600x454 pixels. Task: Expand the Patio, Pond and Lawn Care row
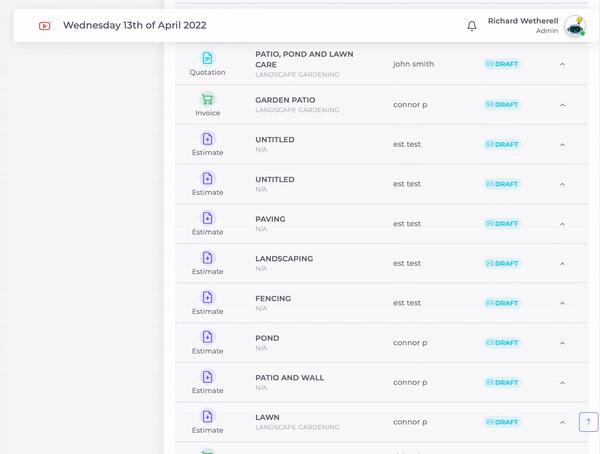pyautogui.click(x=562, y=64)
